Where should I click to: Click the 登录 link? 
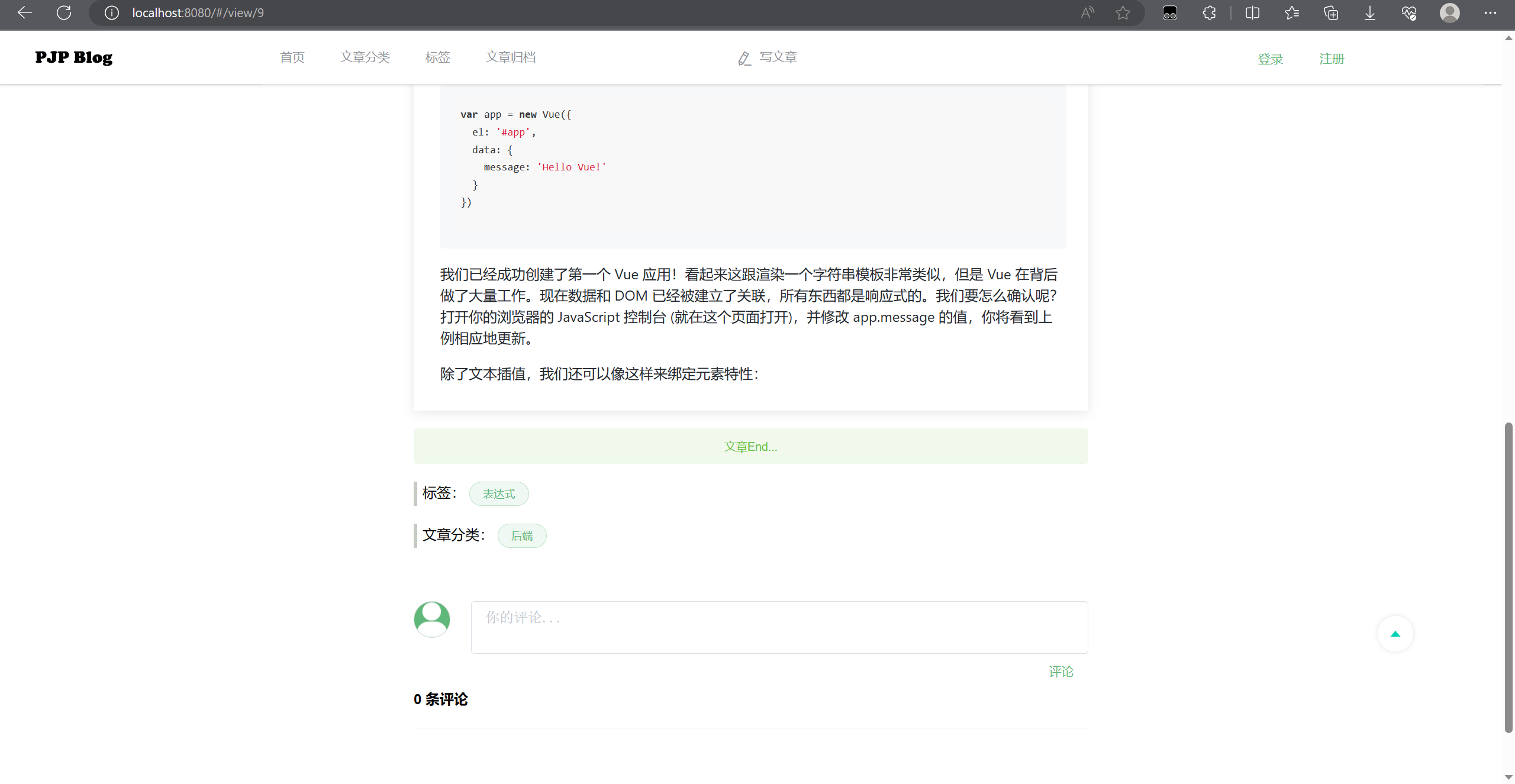pos(1270,59)
